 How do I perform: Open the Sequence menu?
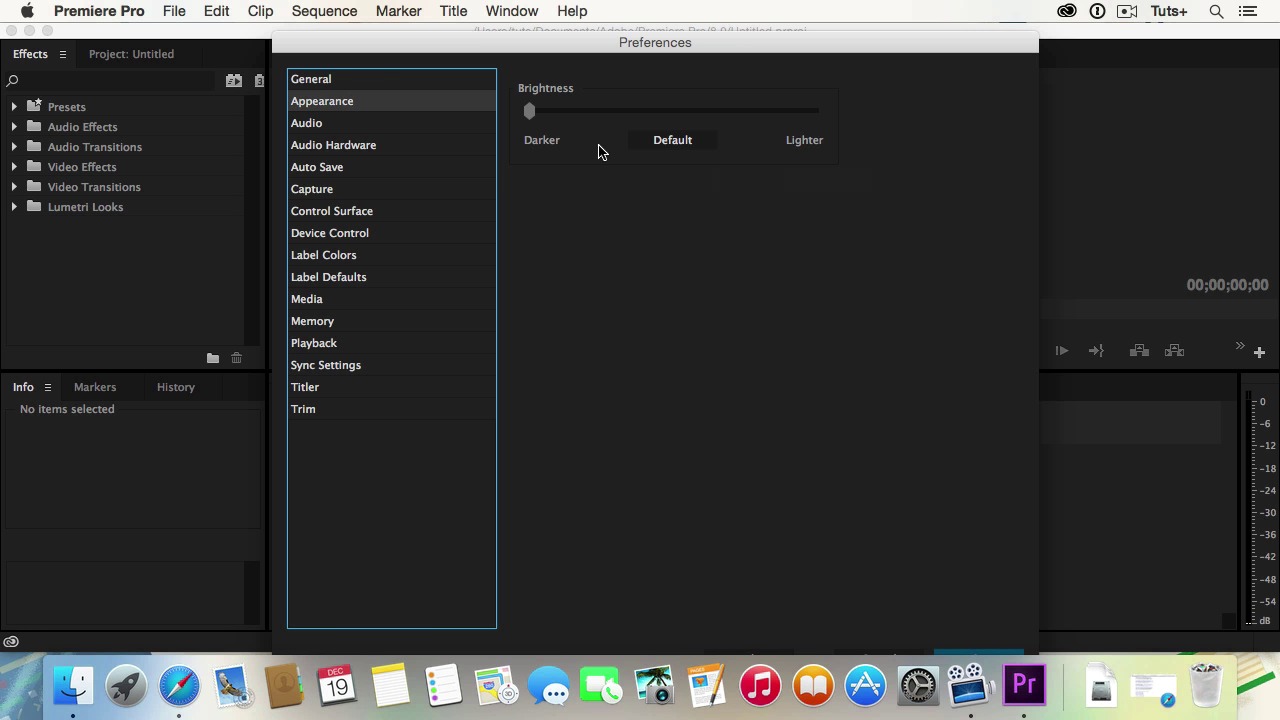324,11
